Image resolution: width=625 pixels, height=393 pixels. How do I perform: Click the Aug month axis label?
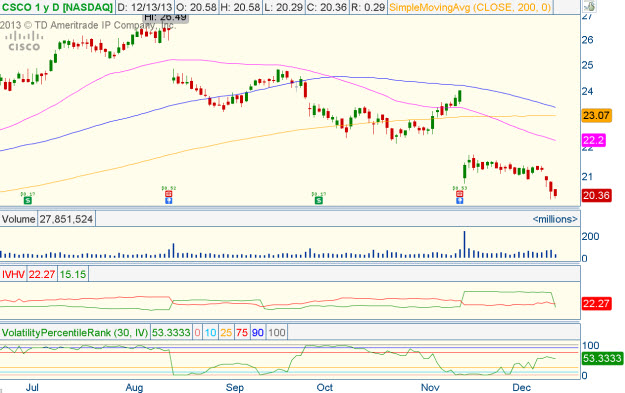134,387
